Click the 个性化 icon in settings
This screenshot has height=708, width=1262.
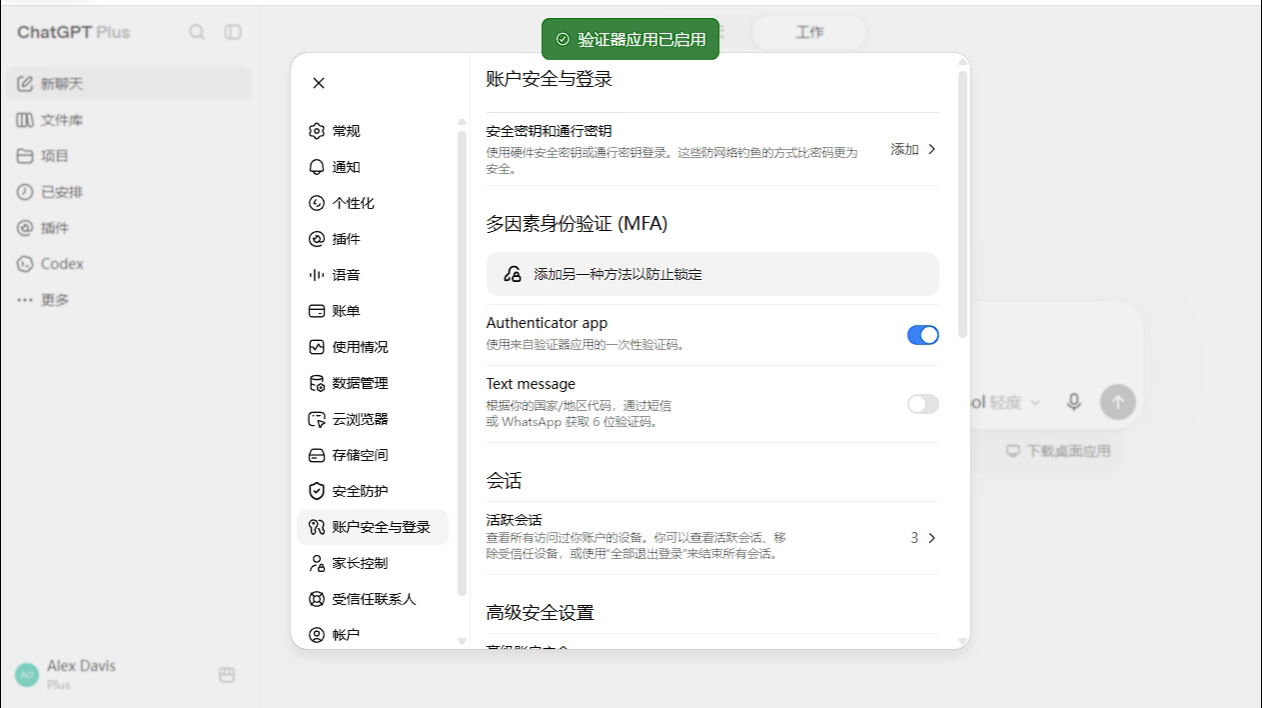(x=317, y=203)
